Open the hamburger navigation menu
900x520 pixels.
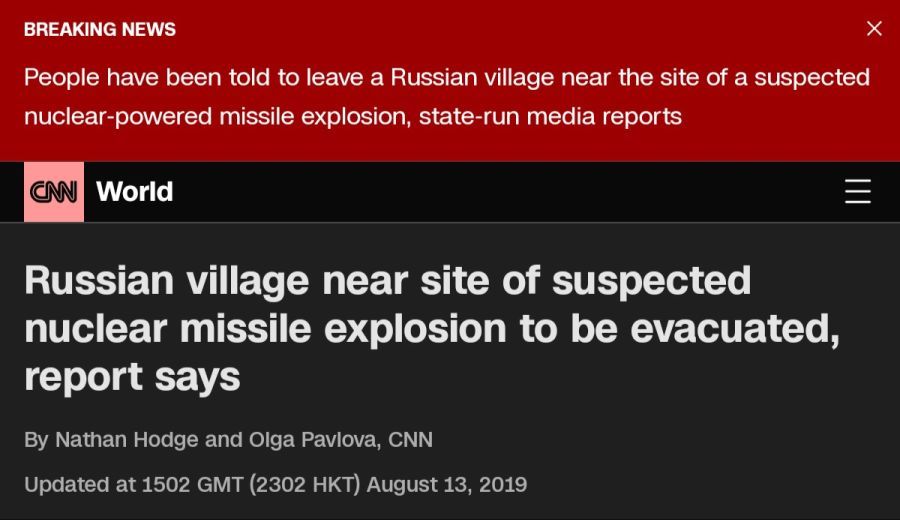858,191
